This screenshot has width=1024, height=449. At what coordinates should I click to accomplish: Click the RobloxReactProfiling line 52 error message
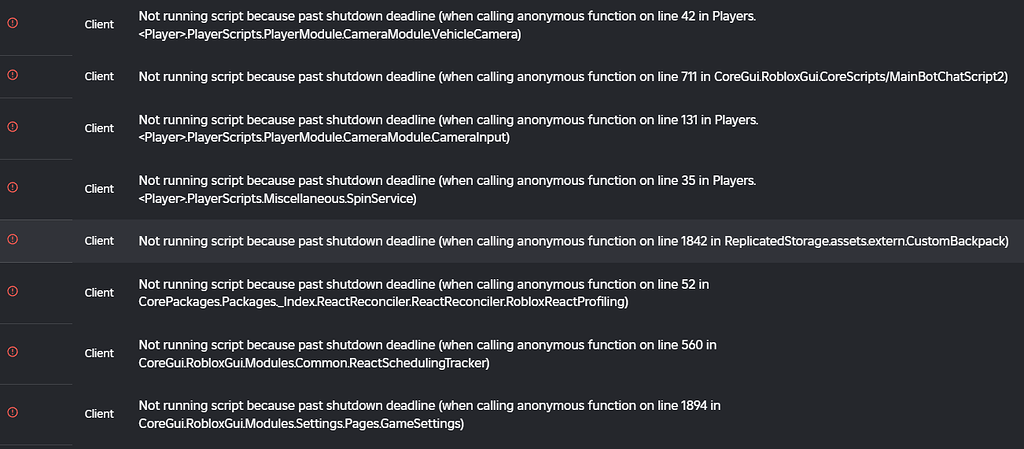pyautogui.click(x=424, y=293)
